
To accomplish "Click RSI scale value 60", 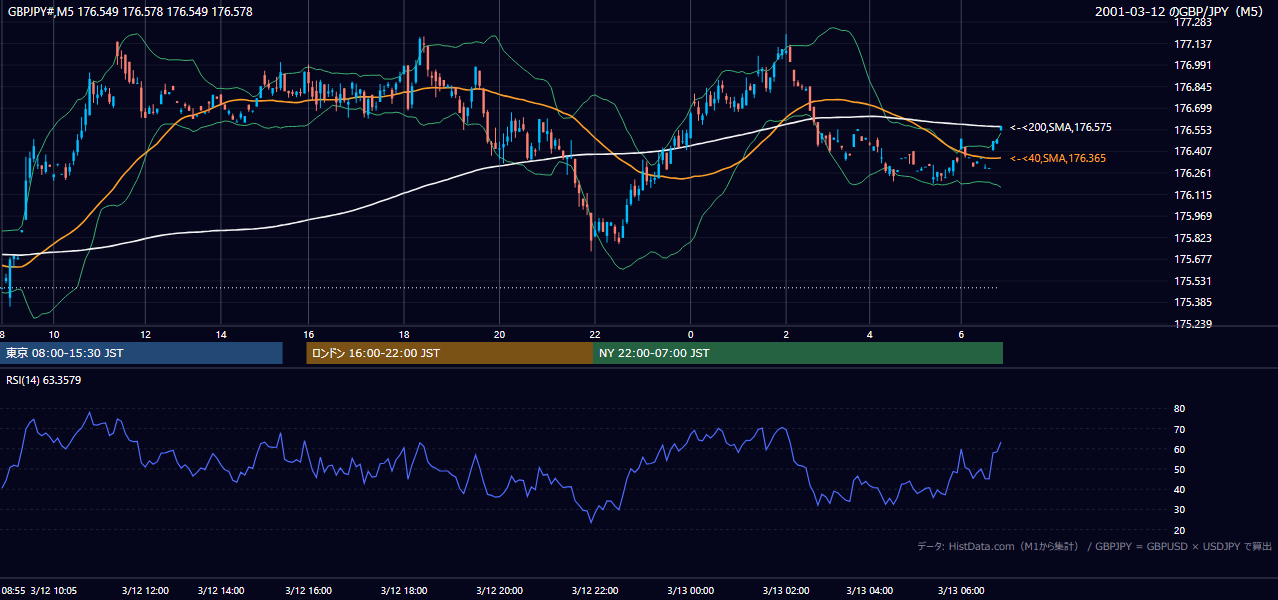I will click(1179, 449).
